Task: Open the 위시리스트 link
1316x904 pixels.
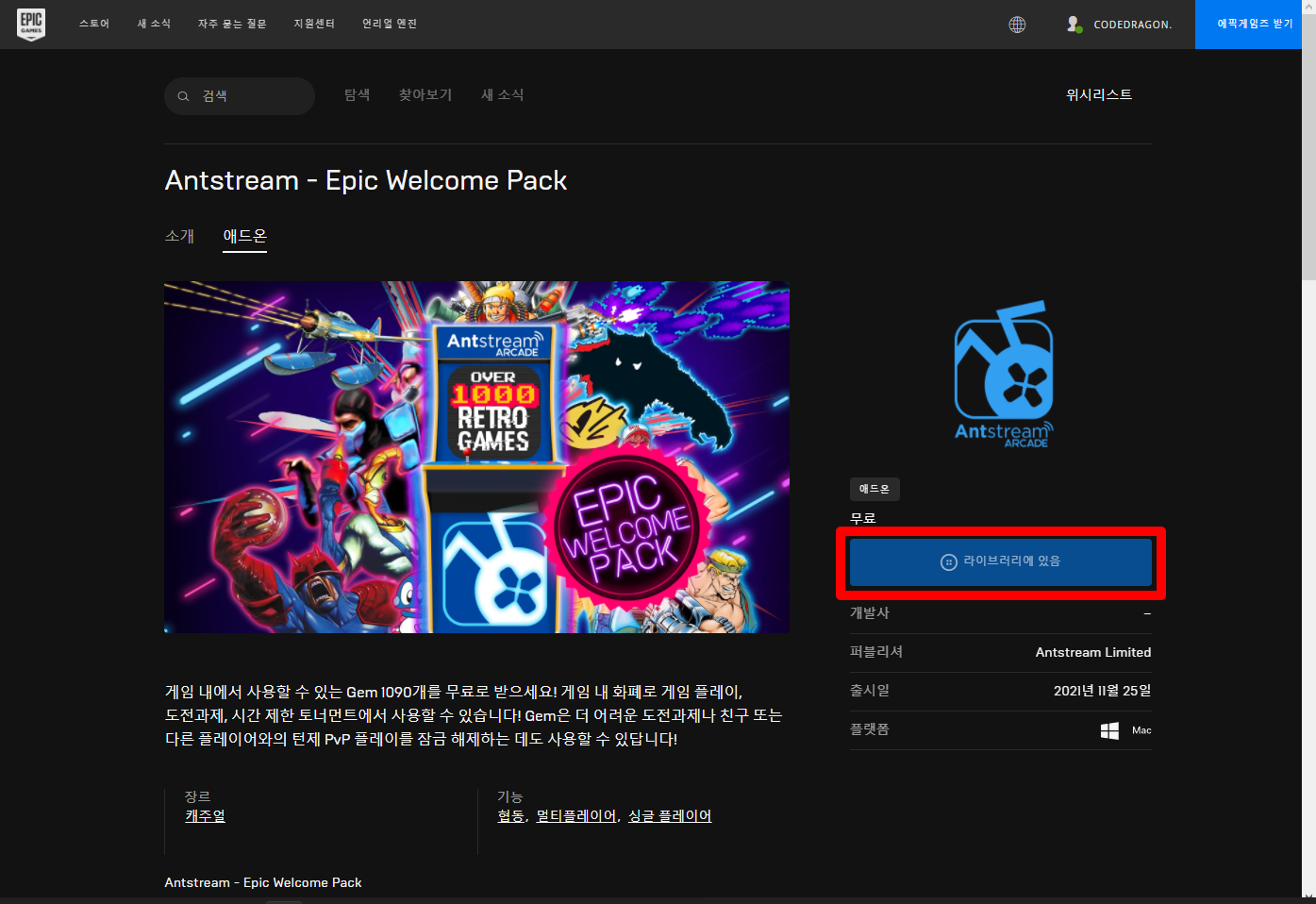Action: point(1099,95)
